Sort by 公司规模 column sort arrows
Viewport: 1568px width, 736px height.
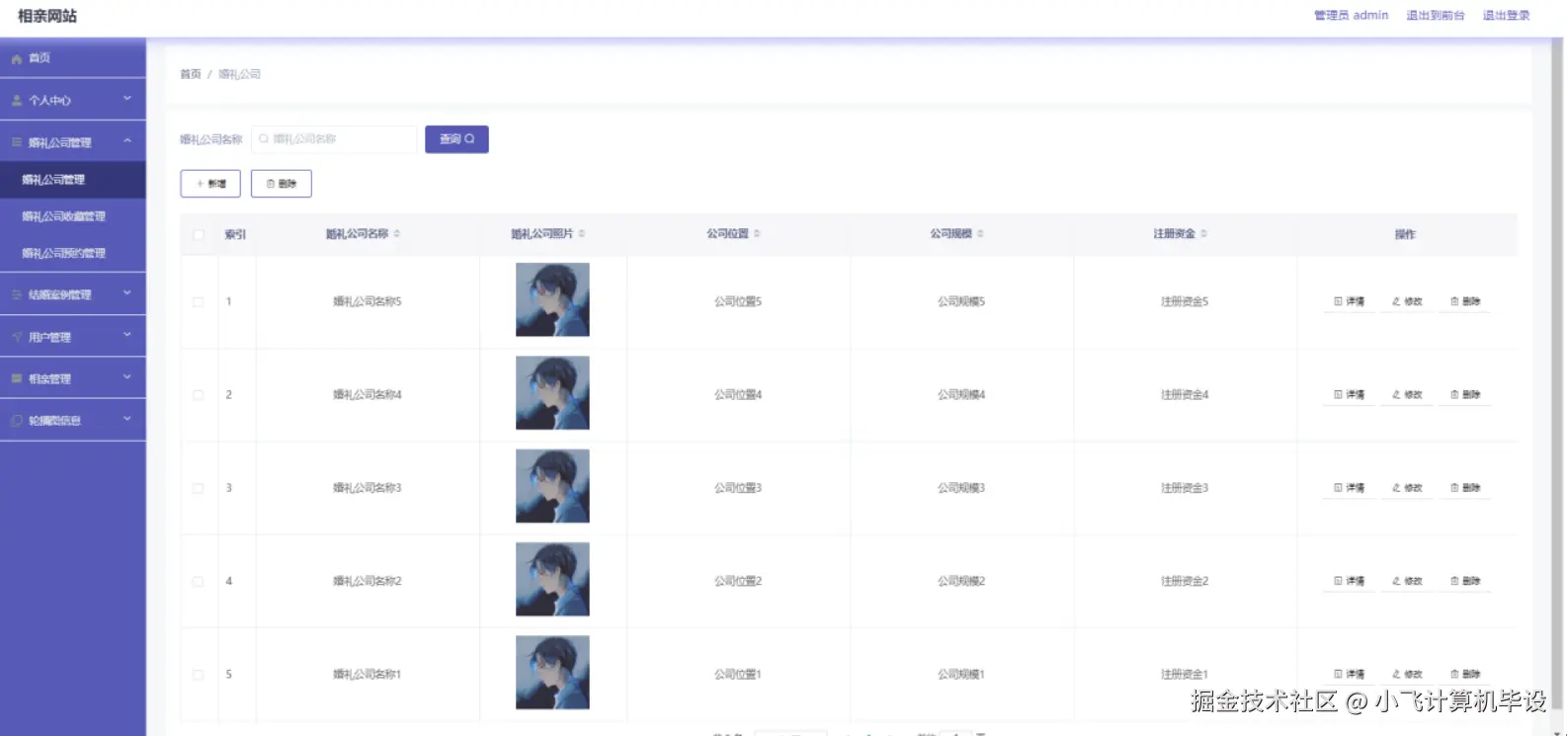pos(980,234)
